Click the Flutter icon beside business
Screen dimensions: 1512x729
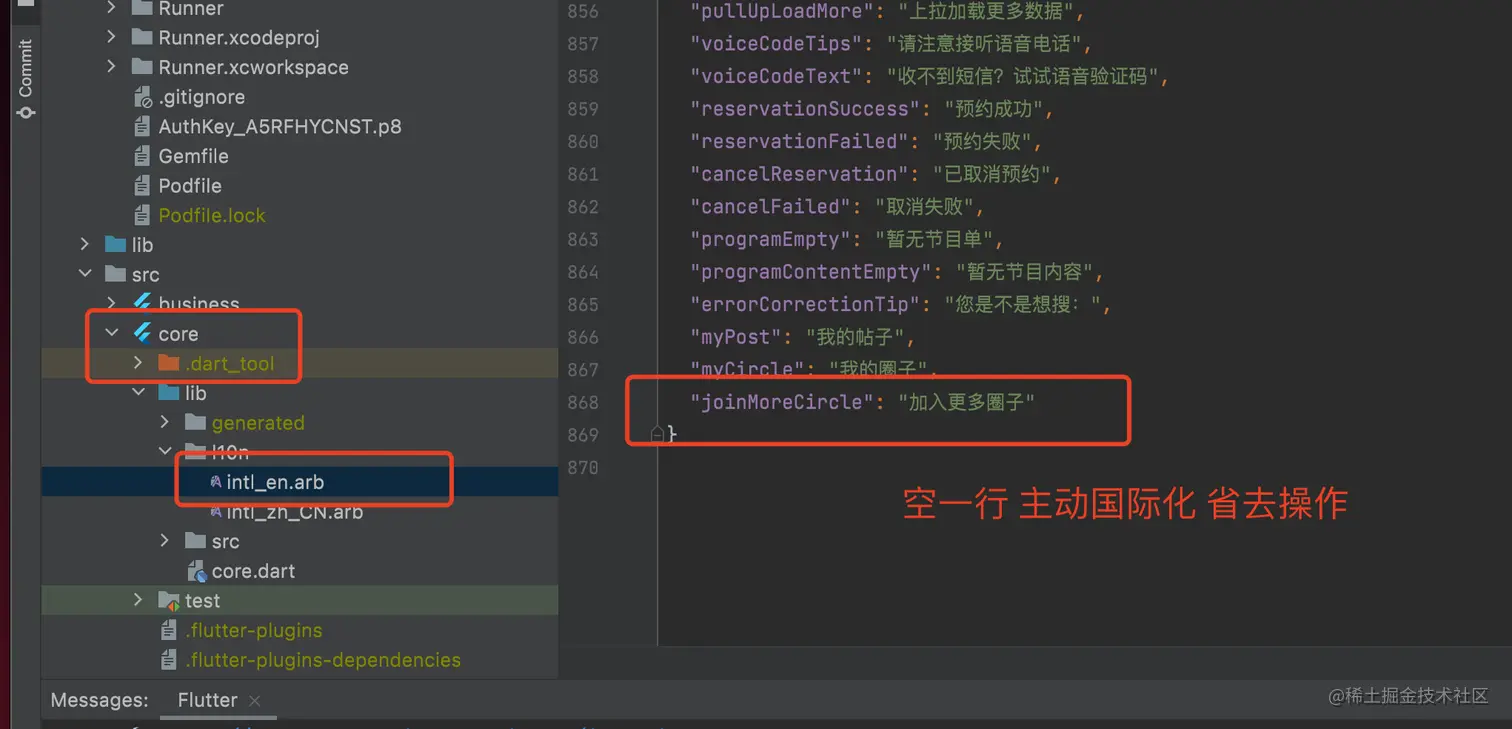click(142, 303)
